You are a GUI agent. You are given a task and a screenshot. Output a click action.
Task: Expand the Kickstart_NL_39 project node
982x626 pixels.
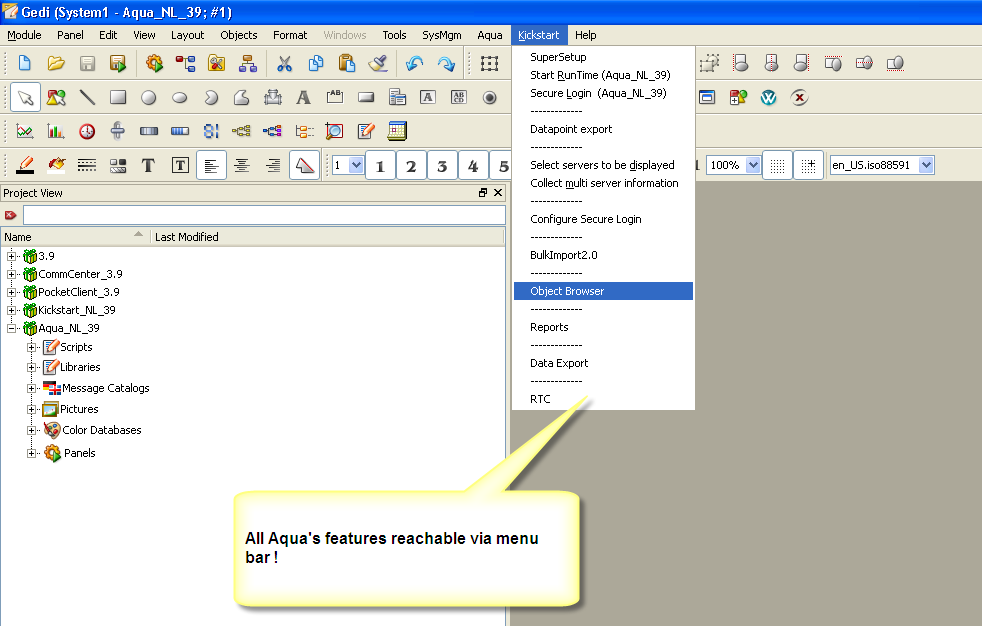click(11, 310)
